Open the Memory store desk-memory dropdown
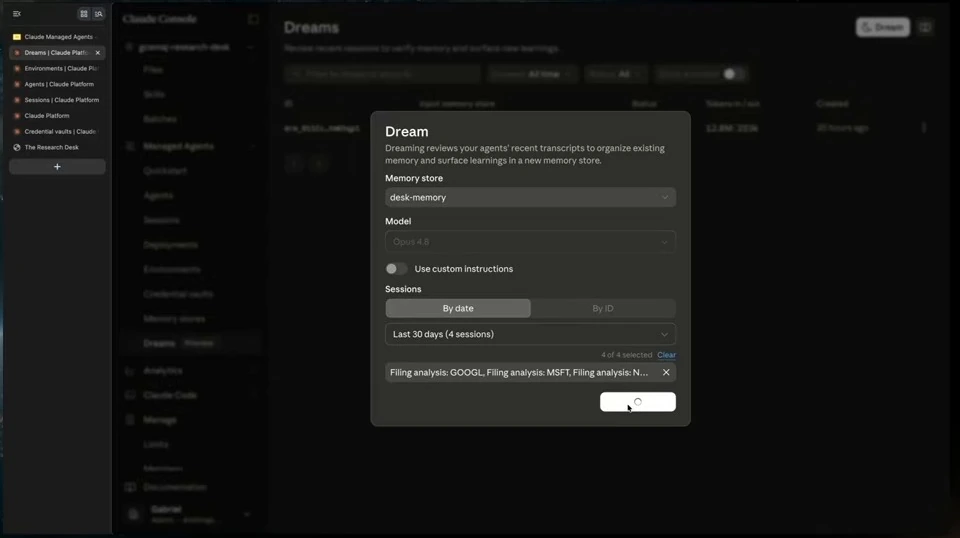The width and height of the screenshot is (960, 538). (x=530, y=197)
